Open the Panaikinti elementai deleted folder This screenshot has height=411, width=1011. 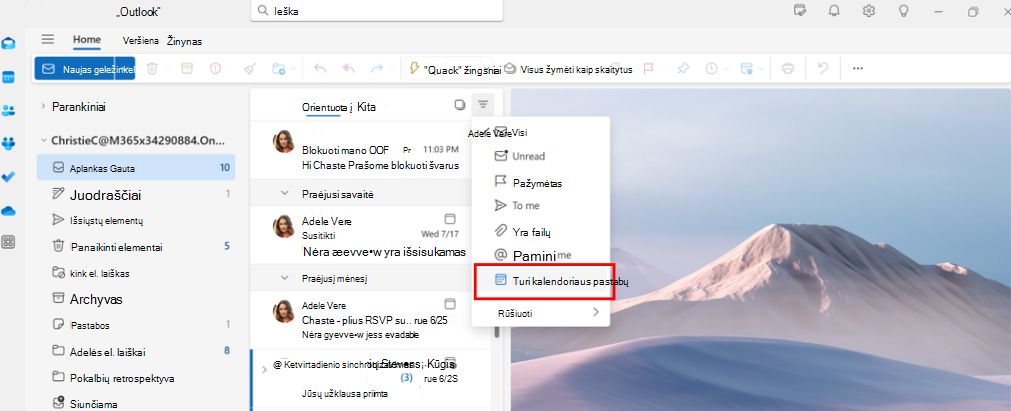(x=136, y=246)
